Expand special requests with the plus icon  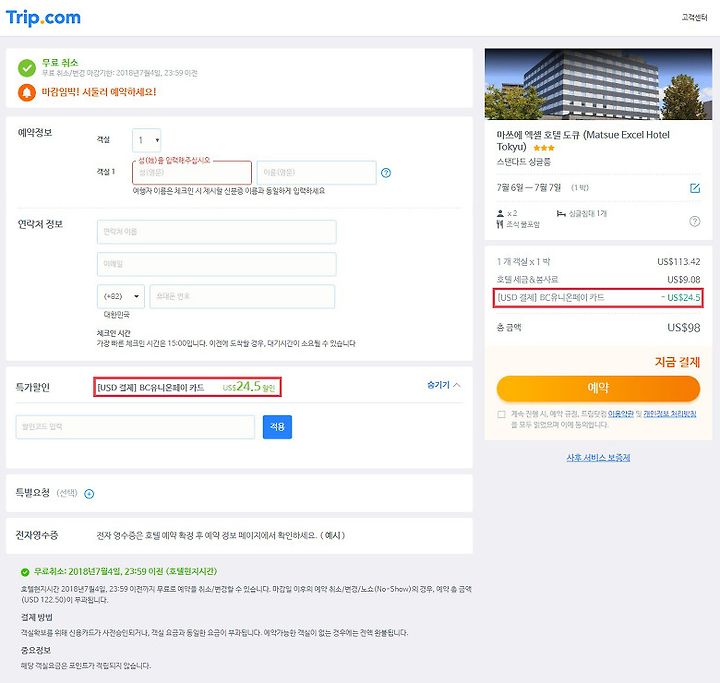[x=89, y=494]
